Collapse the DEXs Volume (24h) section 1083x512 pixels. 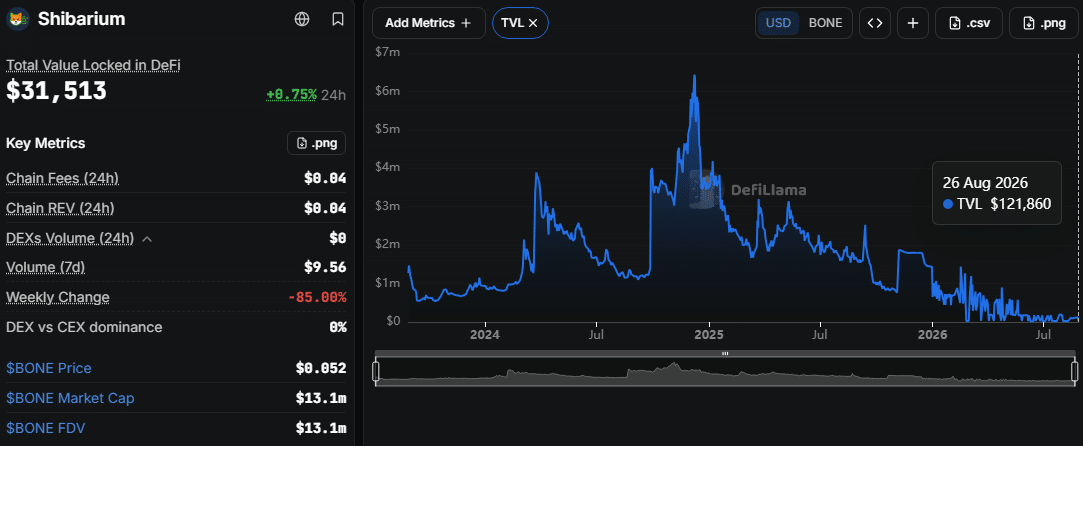147,239
